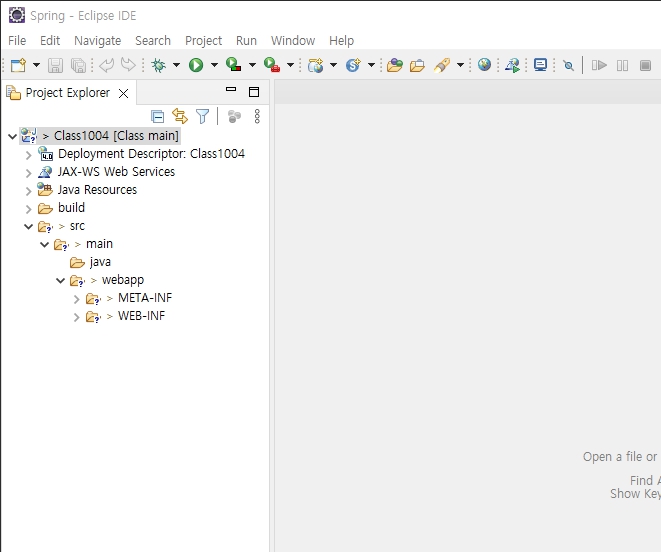The image size is (661, 552).
Task: Click the Open Task folder icon
Action: (x=417, y=65)
